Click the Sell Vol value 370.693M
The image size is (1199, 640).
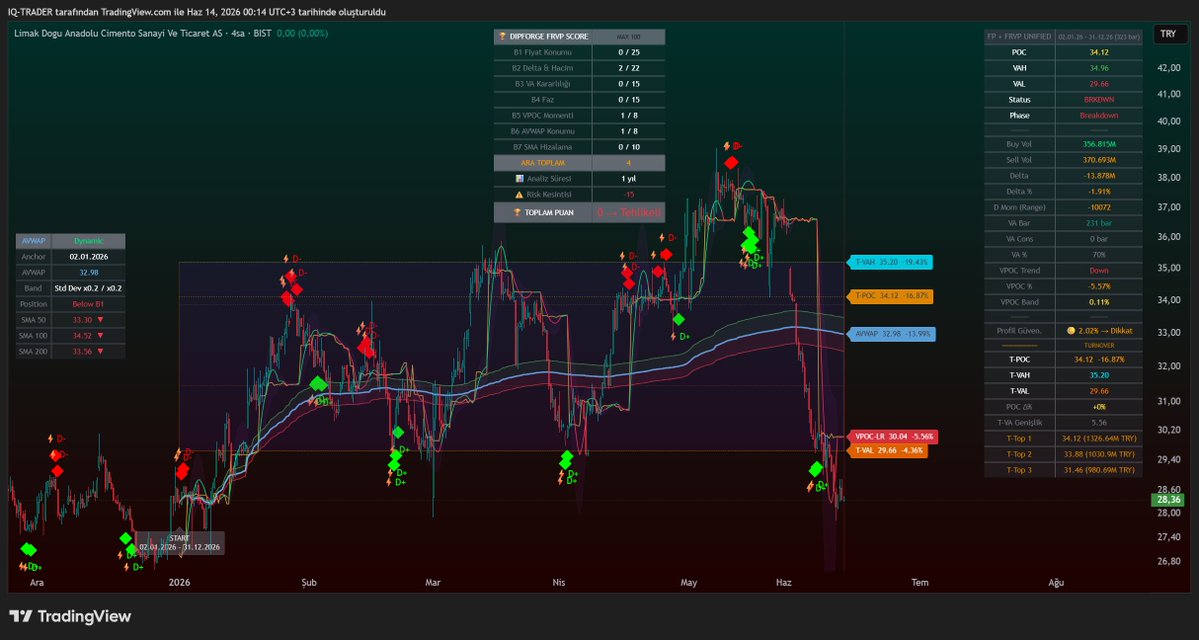point(1098,160)
